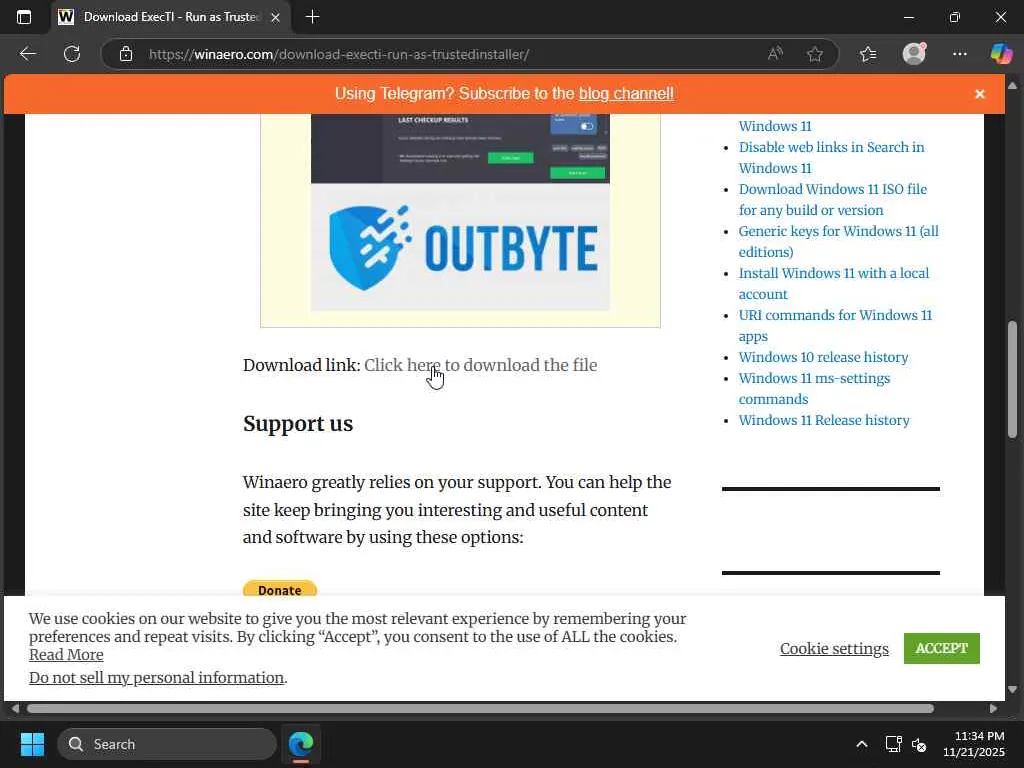1024x768 pixels.
Task: Open the Favorites list
Action: pos(868,54)
